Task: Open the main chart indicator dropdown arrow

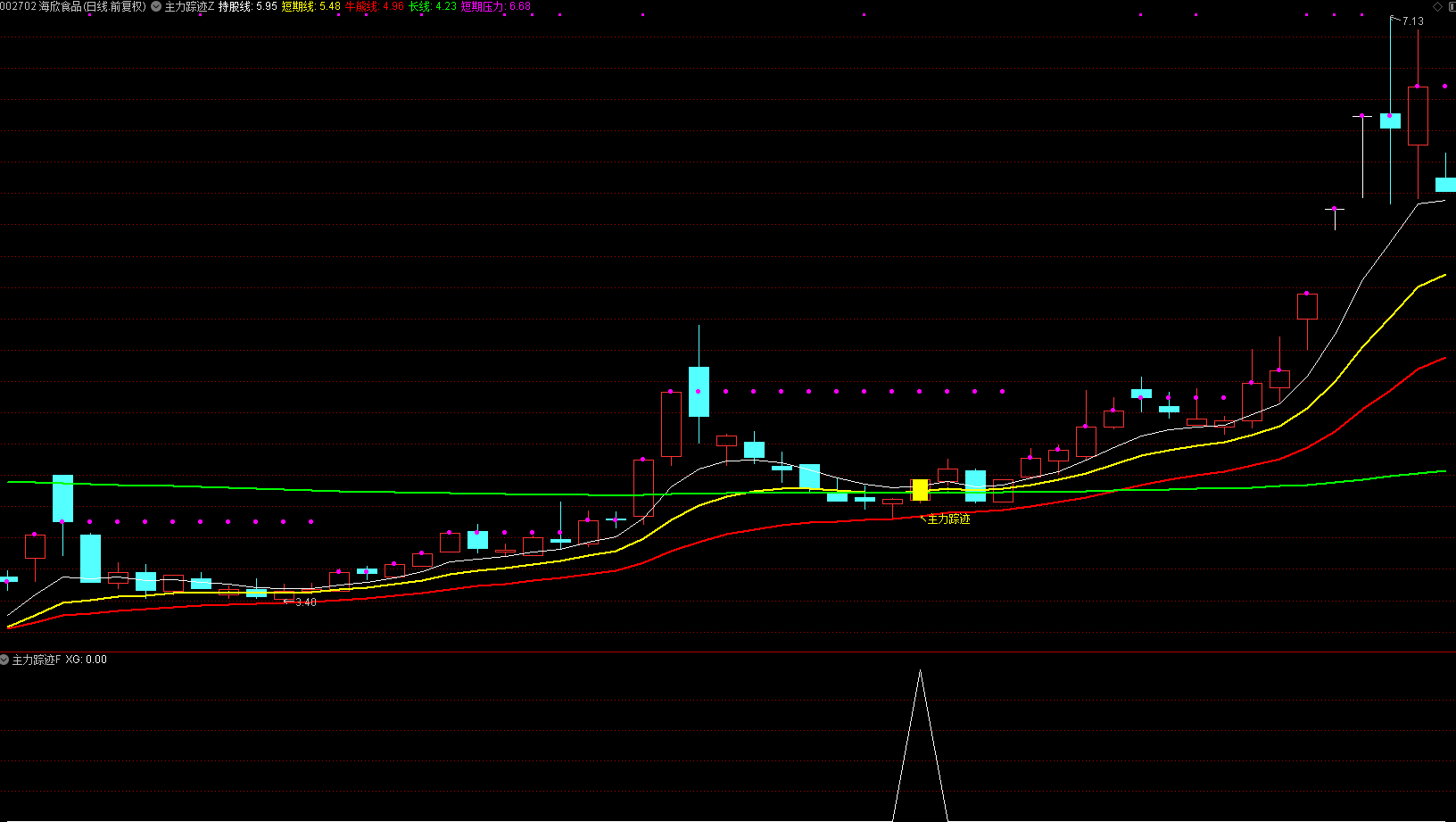Action: click(157, 6)
